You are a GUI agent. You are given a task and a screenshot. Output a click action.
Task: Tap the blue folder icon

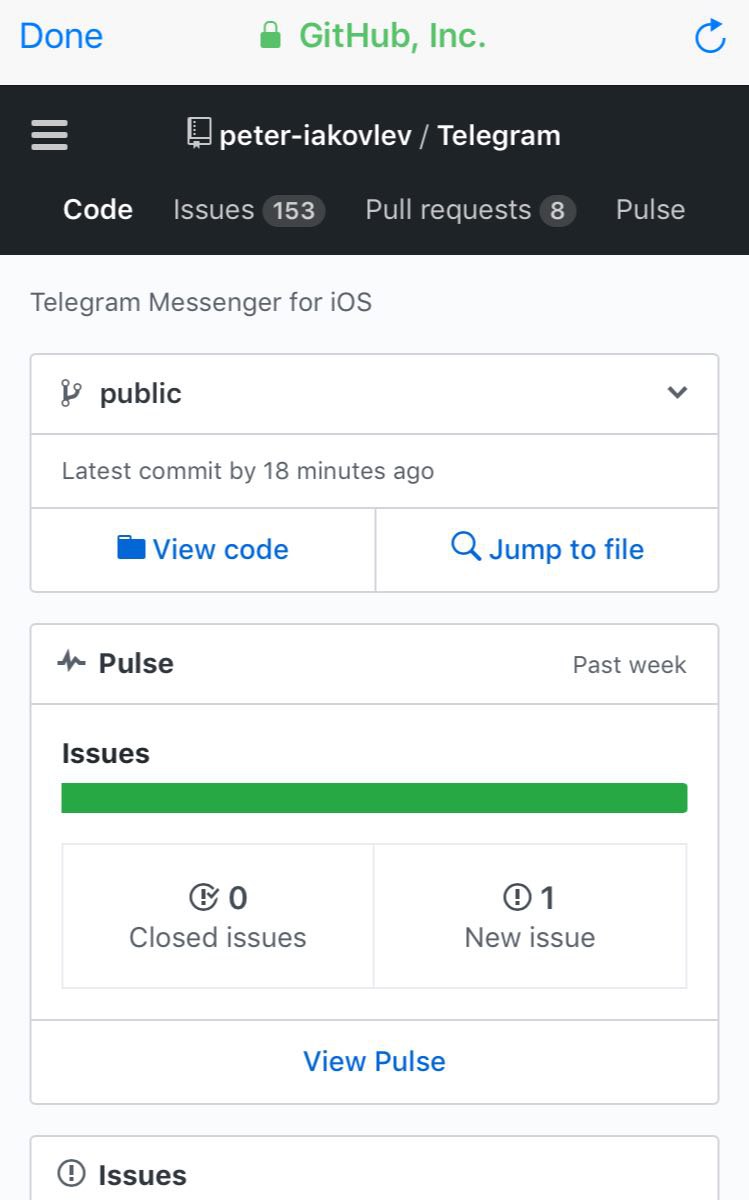(131, 548)
